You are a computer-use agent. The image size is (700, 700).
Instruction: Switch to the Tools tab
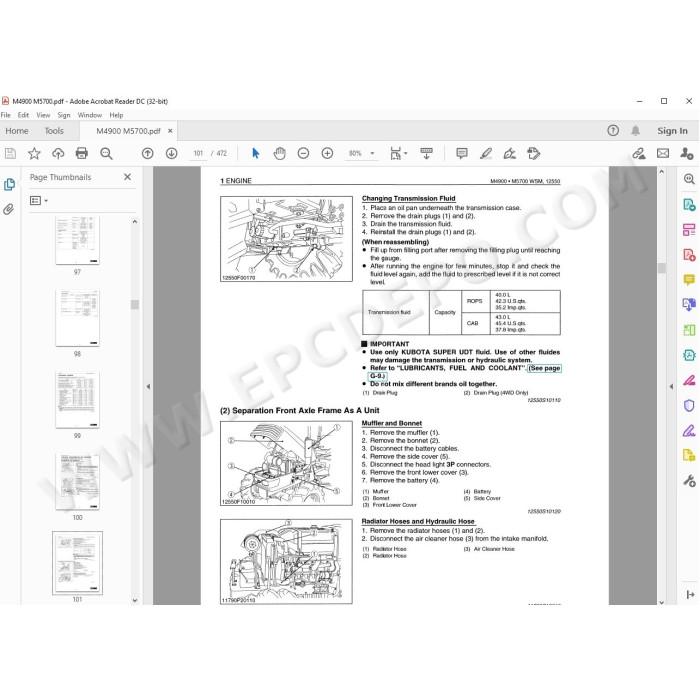(x=54, y=131)
